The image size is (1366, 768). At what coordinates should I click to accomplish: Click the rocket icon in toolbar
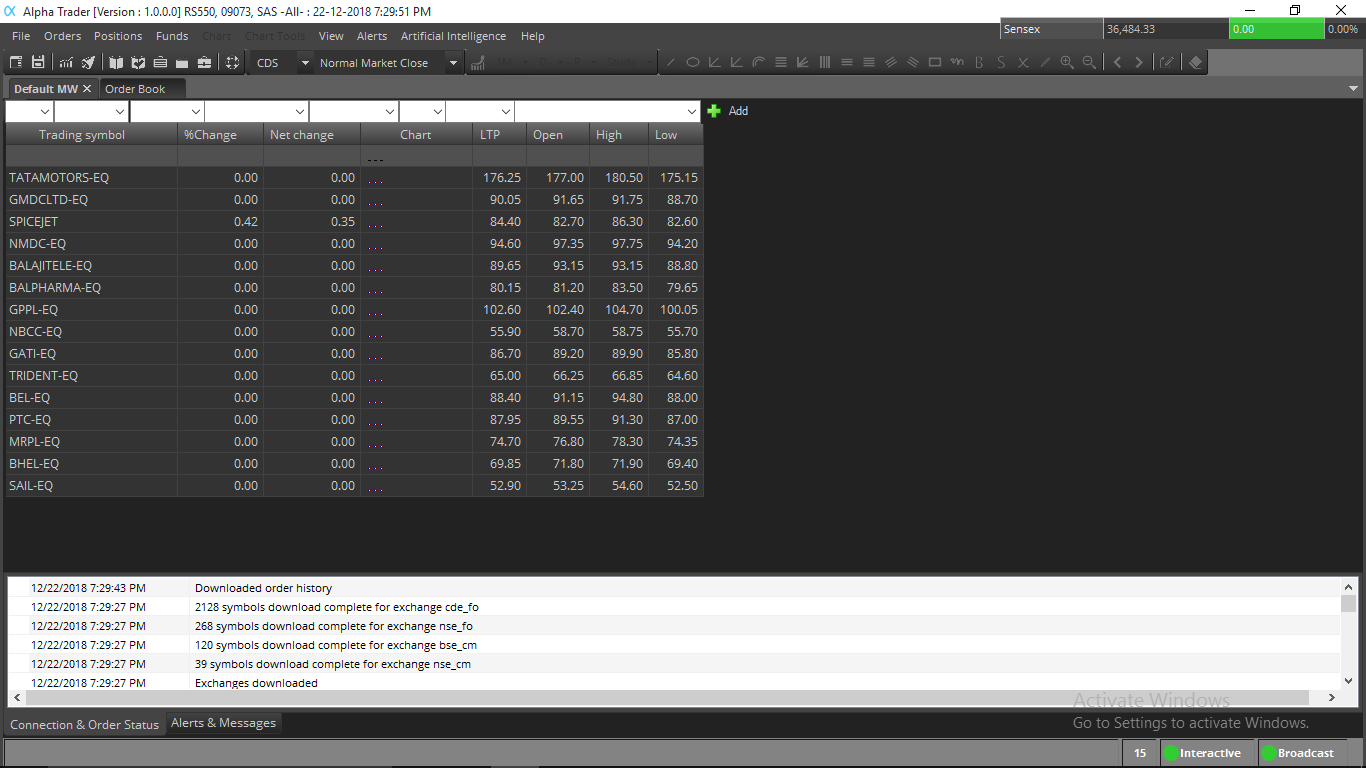coord(88,62)
